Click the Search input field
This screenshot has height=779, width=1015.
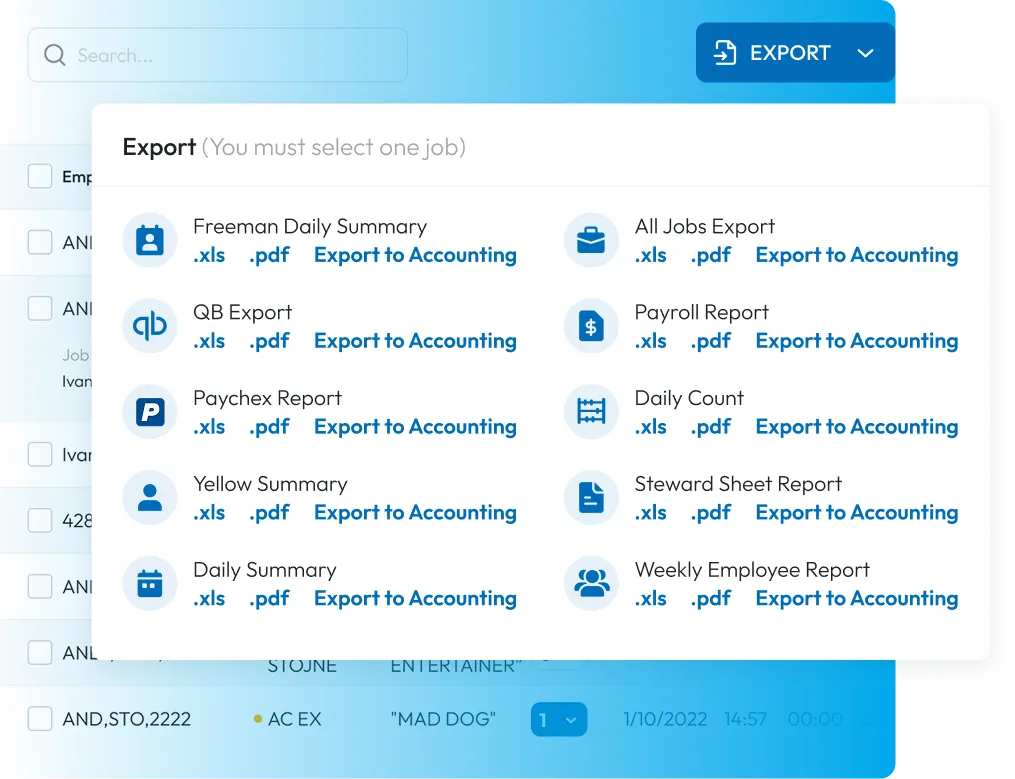pyautogui.click(x=230, y=55)
